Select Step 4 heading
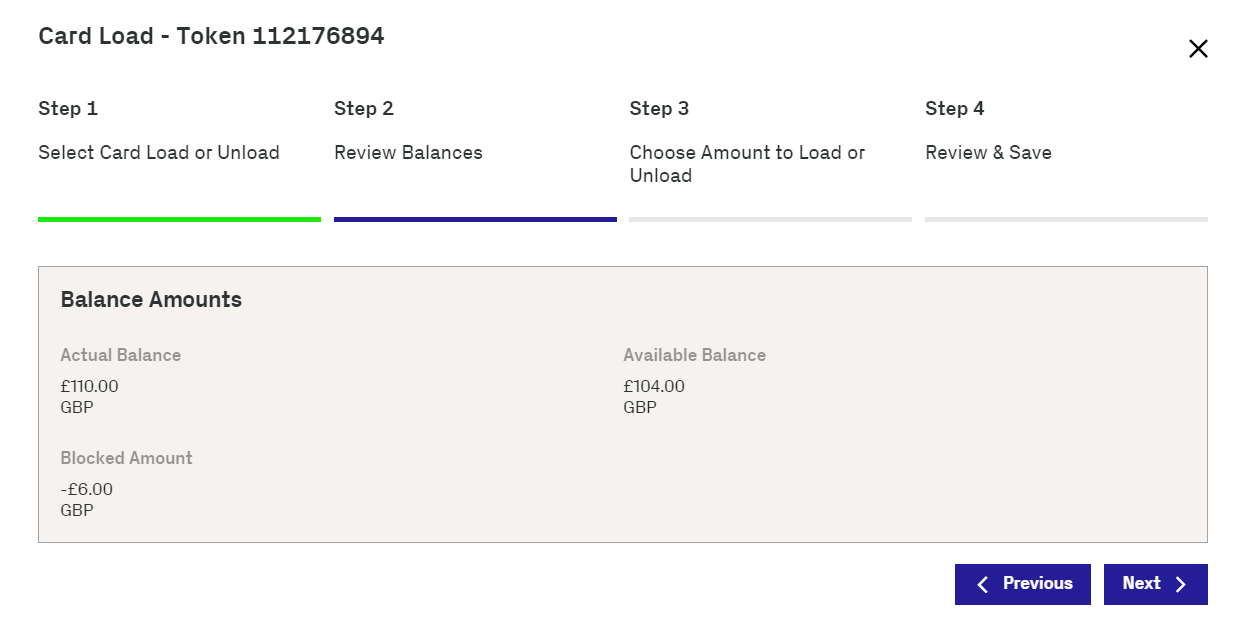The width and height of the screenshot is (1248, 644). pyautogui.click(x=954, y=109)
